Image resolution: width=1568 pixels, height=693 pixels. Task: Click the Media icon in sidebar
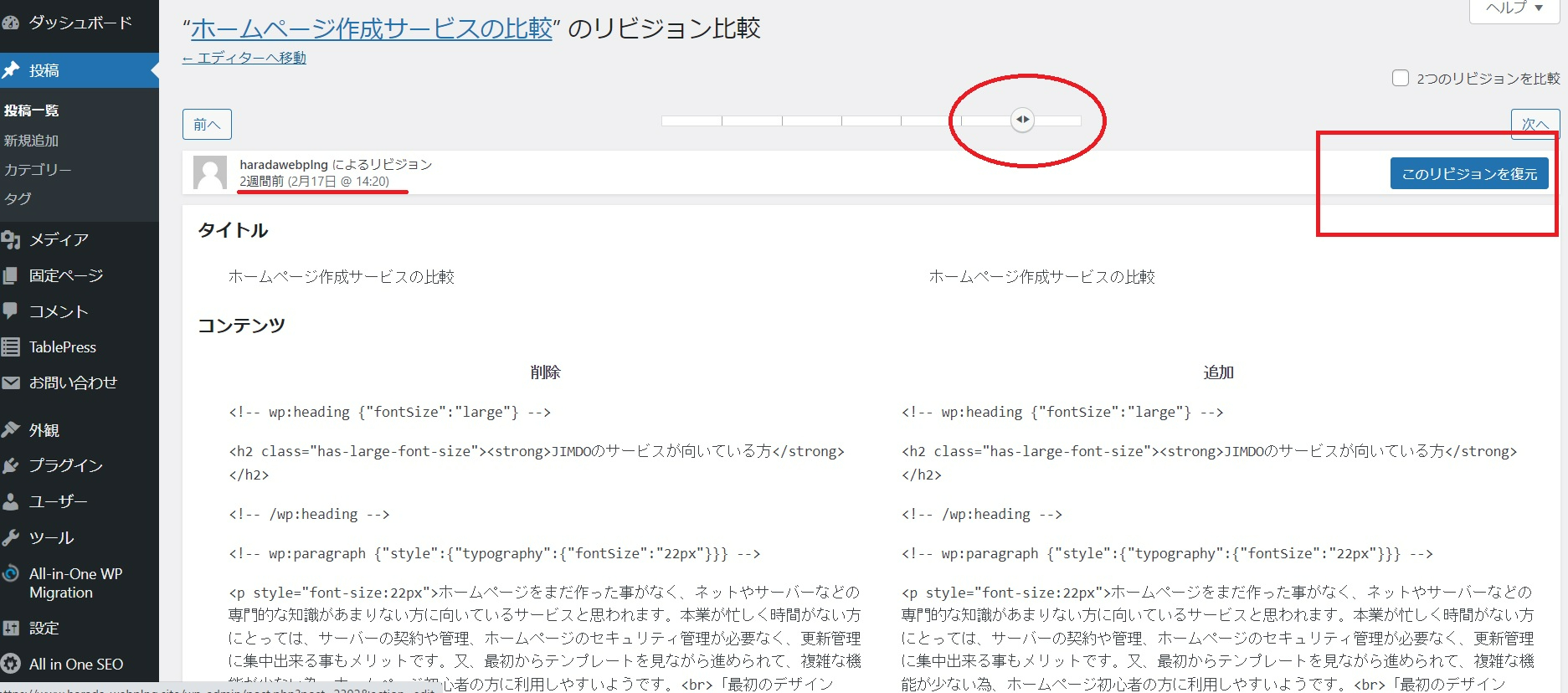(x=11, y=240)
